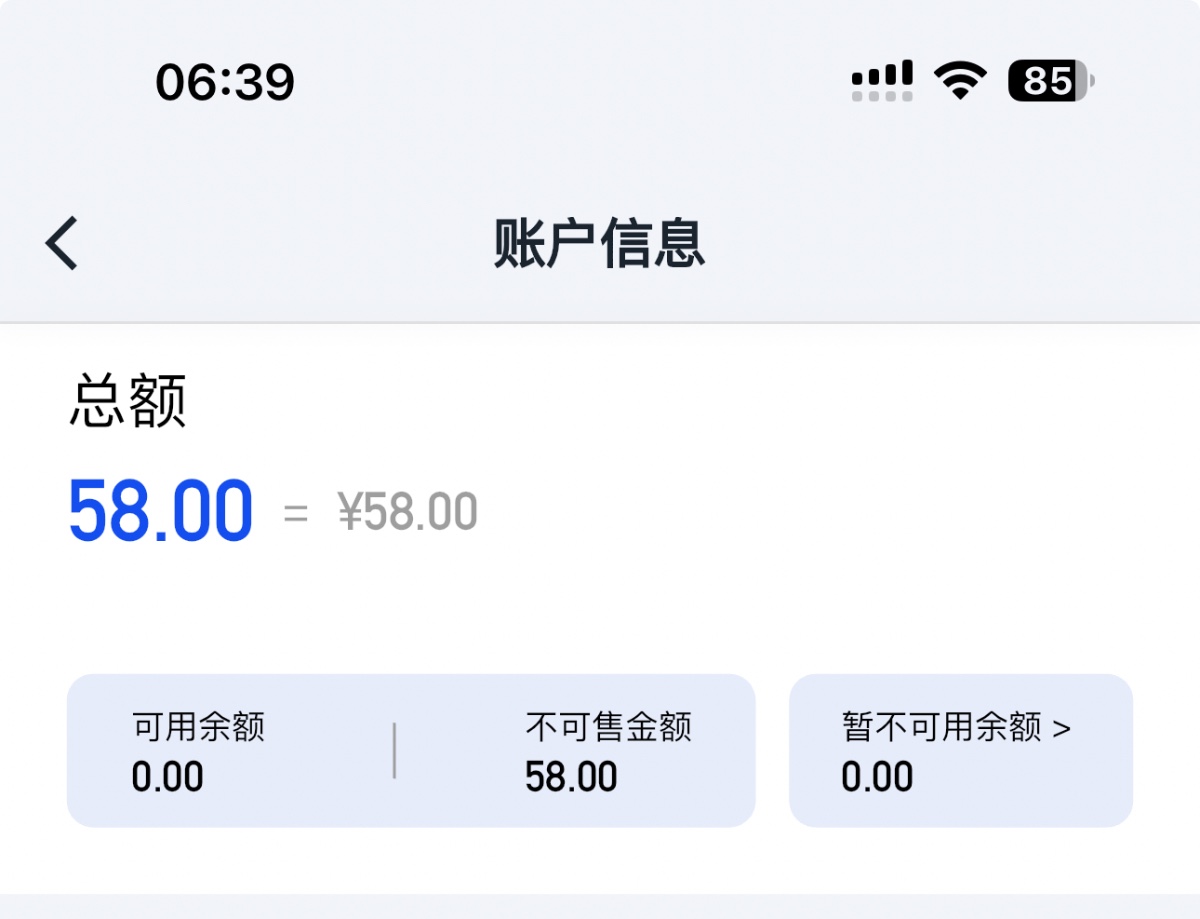Tap the Wi-Fi status icon
The image size is (1200, 919).
[x=960, y=80]
